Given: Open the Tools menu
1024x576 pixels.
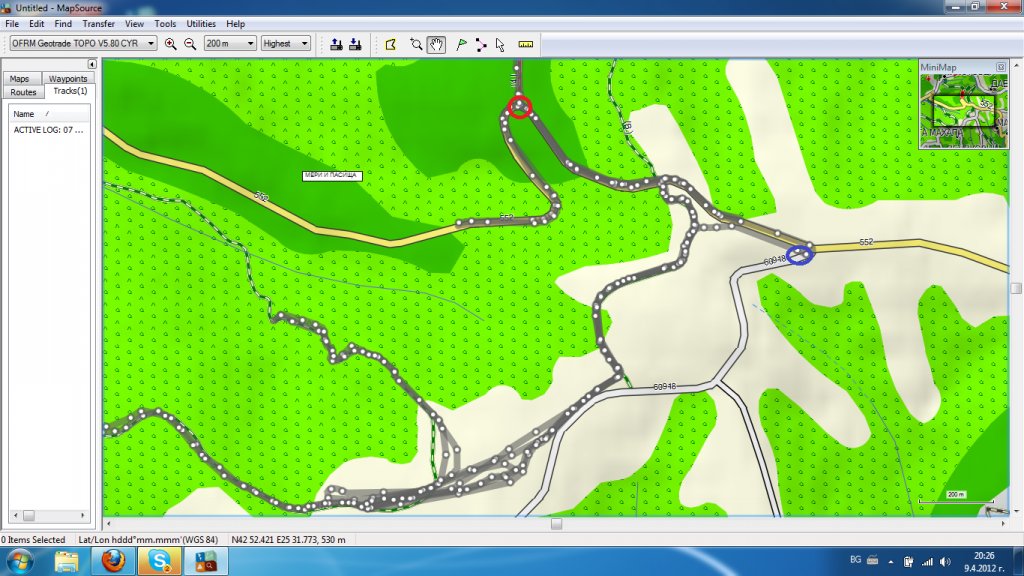Looking at the screenshot, I should [165, 24].
